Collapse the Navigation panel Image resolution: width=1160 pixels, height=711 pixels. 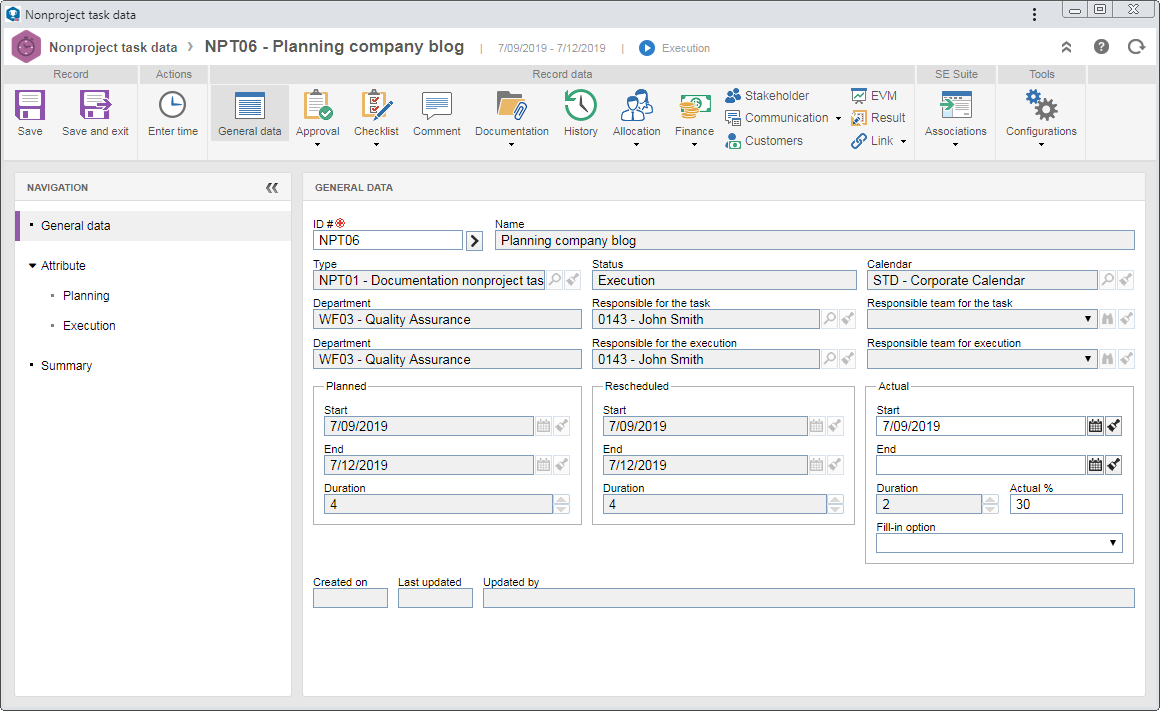pyautogui.click(x=272, y=188)
